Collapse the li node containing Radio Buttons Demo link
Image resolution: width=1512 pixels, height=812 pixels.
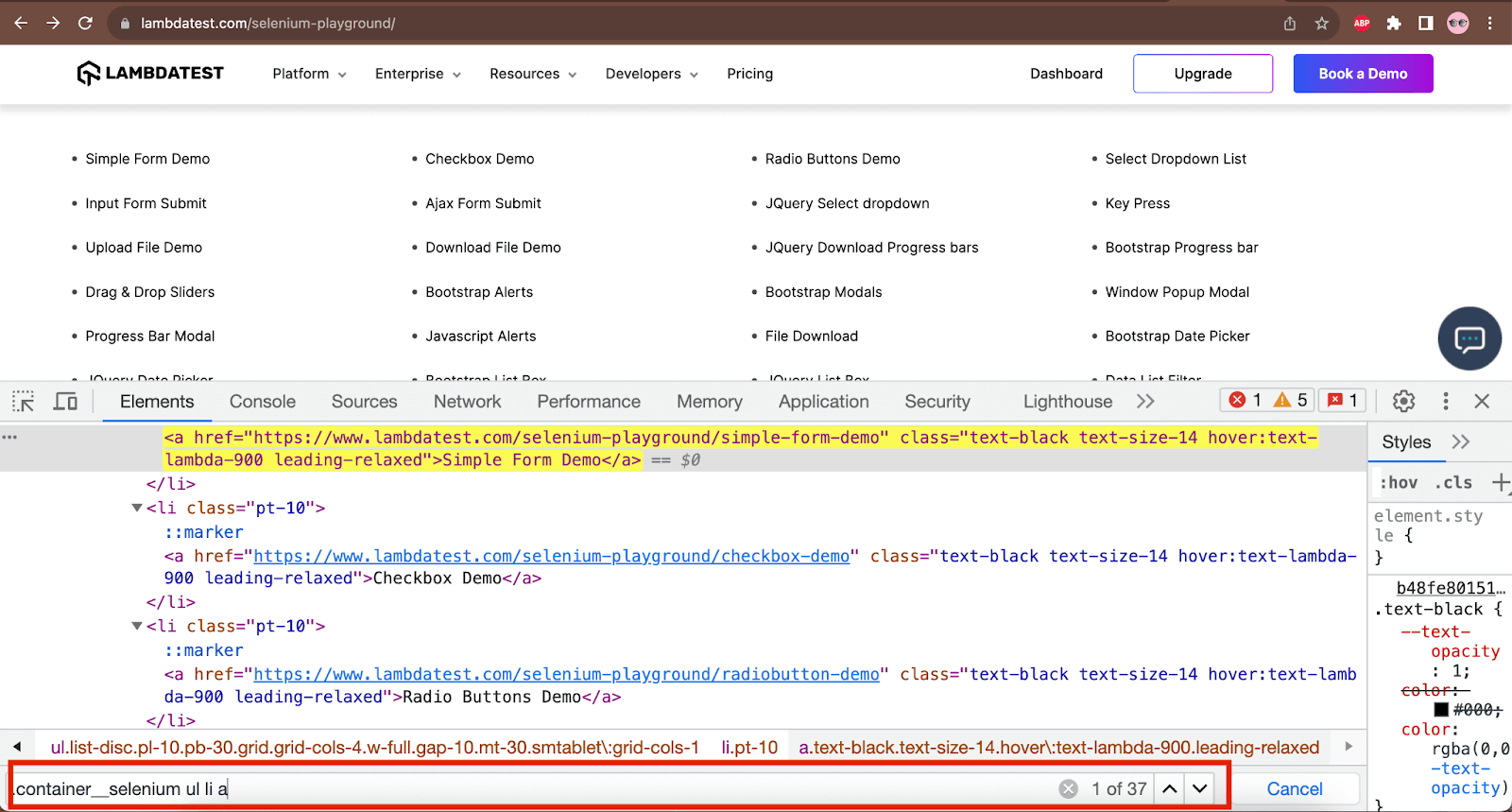[137, 626]
